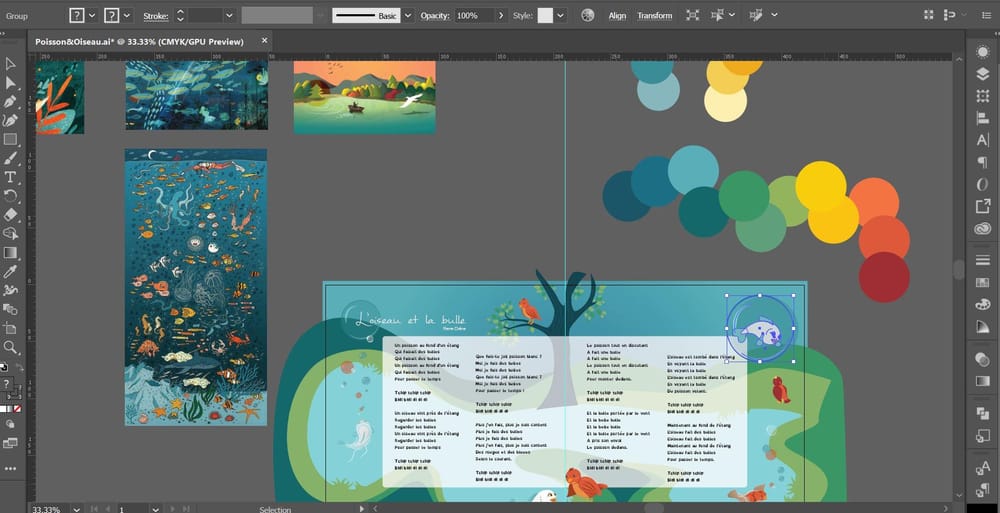Screen dimensions: 1000x513
Task: Select the dark red circle on canvas
Action: (x=884, y=277)
